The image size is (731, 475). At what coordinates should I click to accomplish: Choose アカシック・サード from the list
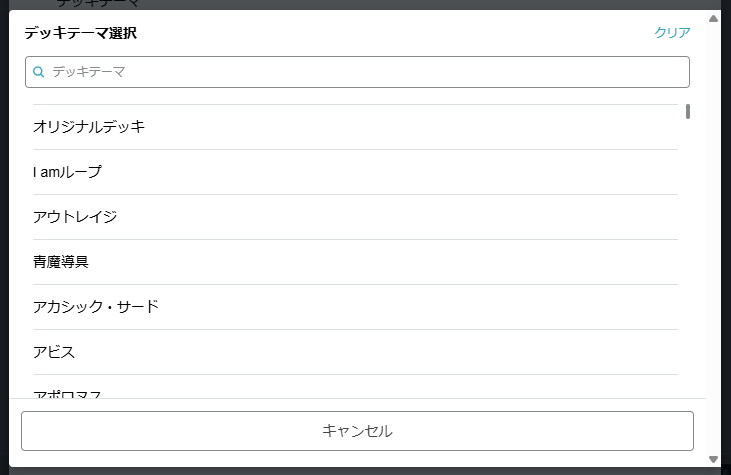[x=96, y=307]
